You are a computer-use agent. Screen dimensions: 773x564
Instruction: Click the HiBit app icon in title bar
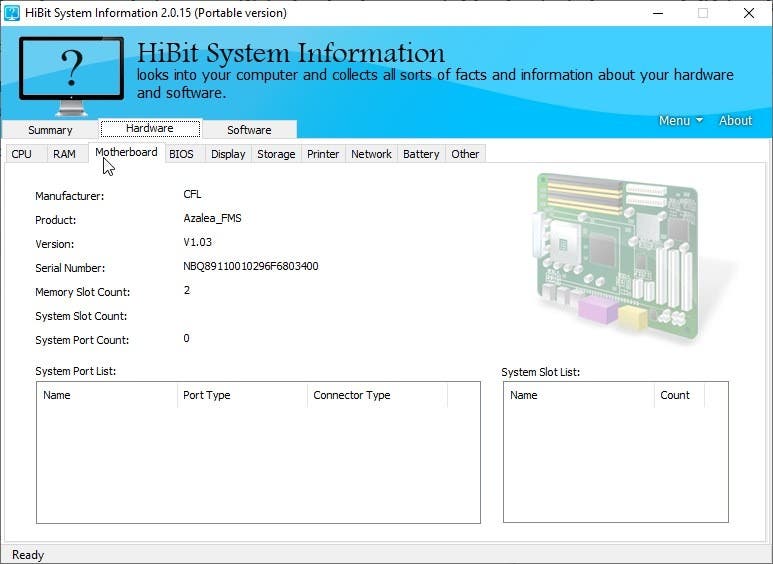pyautogui.click(x=12, y=13)
